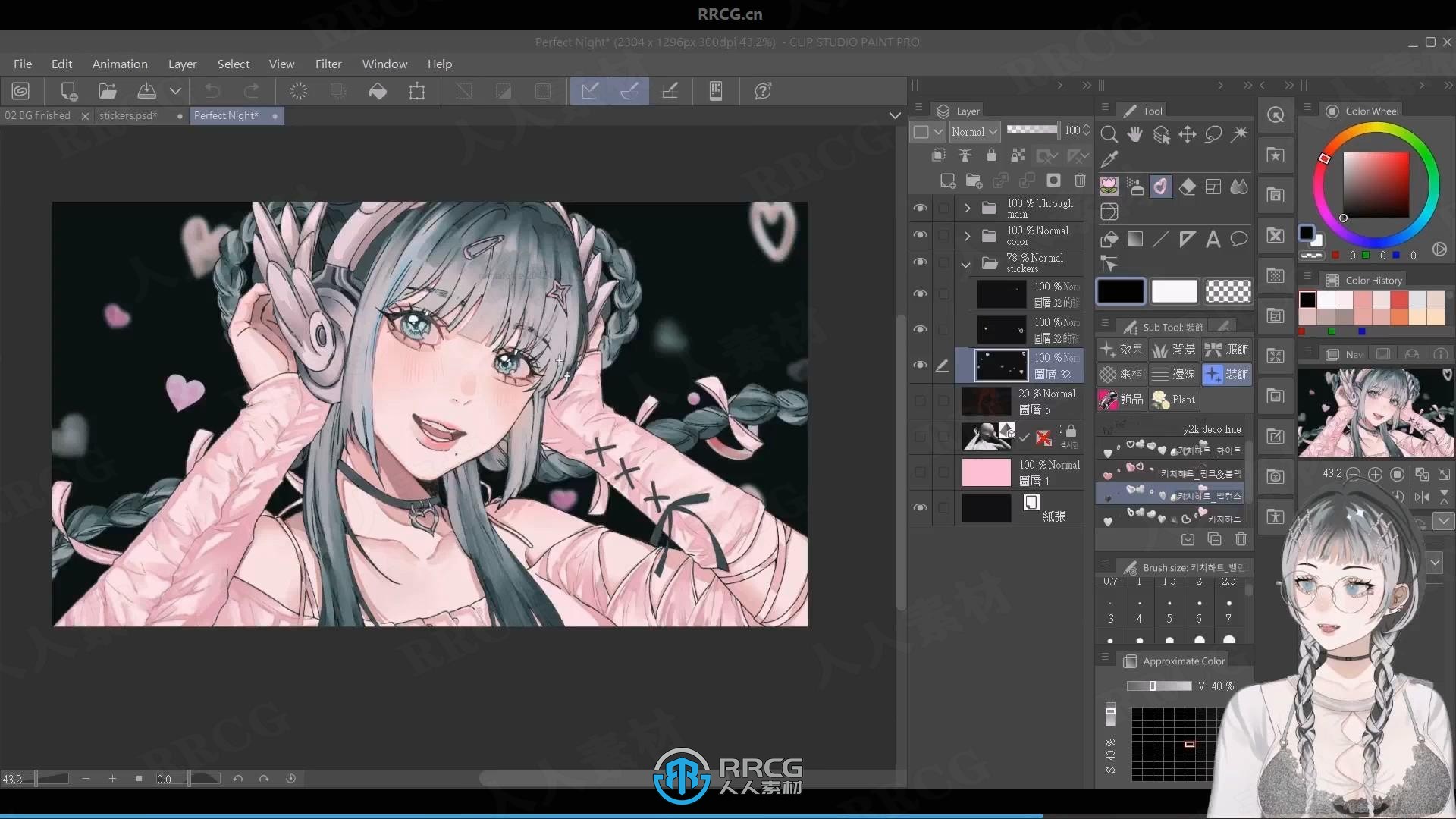
Task: Select the 服飾 sub tool group
Action: click(x=1226, y=349)
